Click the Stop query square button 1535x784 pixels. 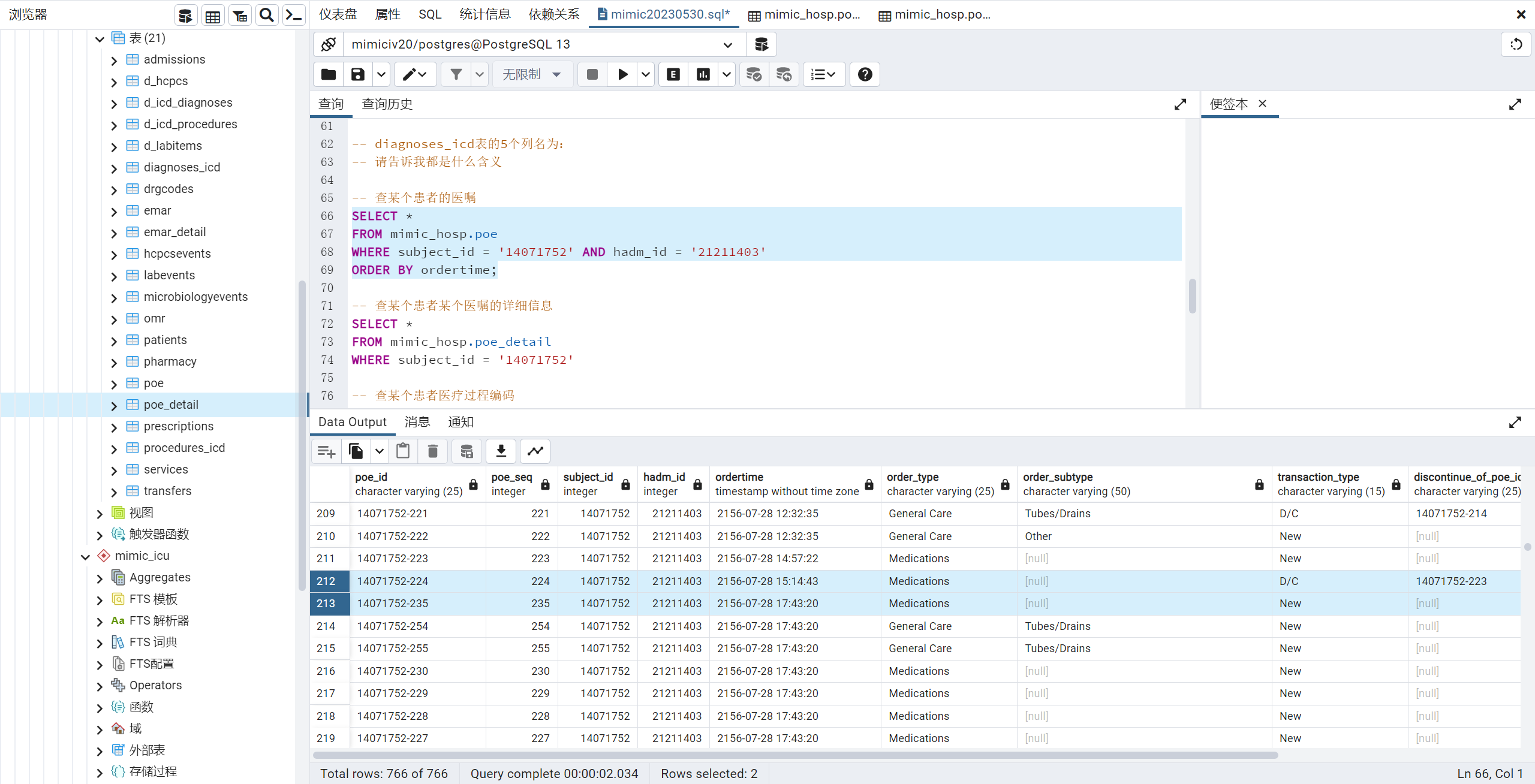(592, 74)
